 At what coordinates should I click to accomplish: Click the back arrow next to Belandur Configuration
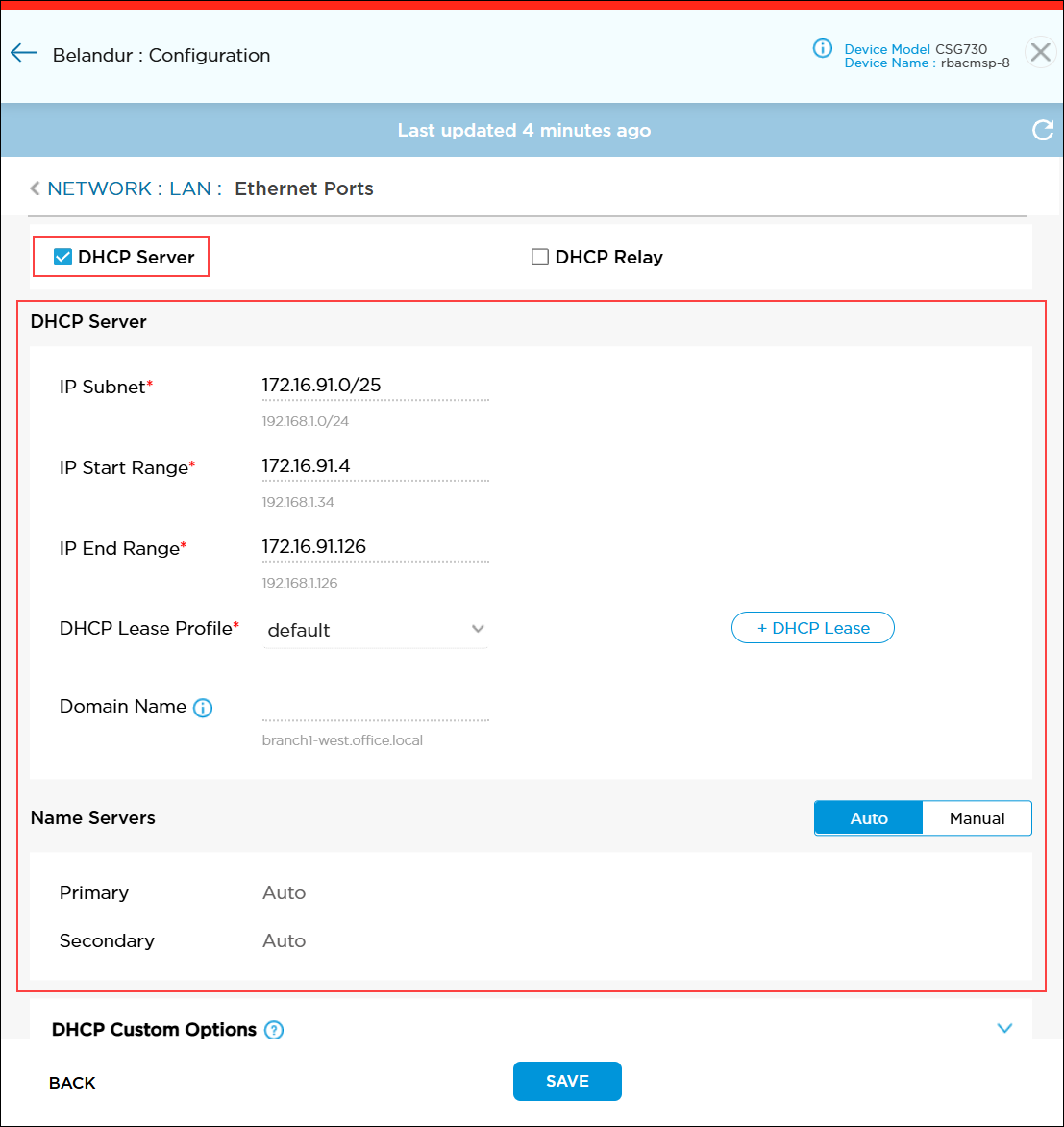click(x=24, y=54)
